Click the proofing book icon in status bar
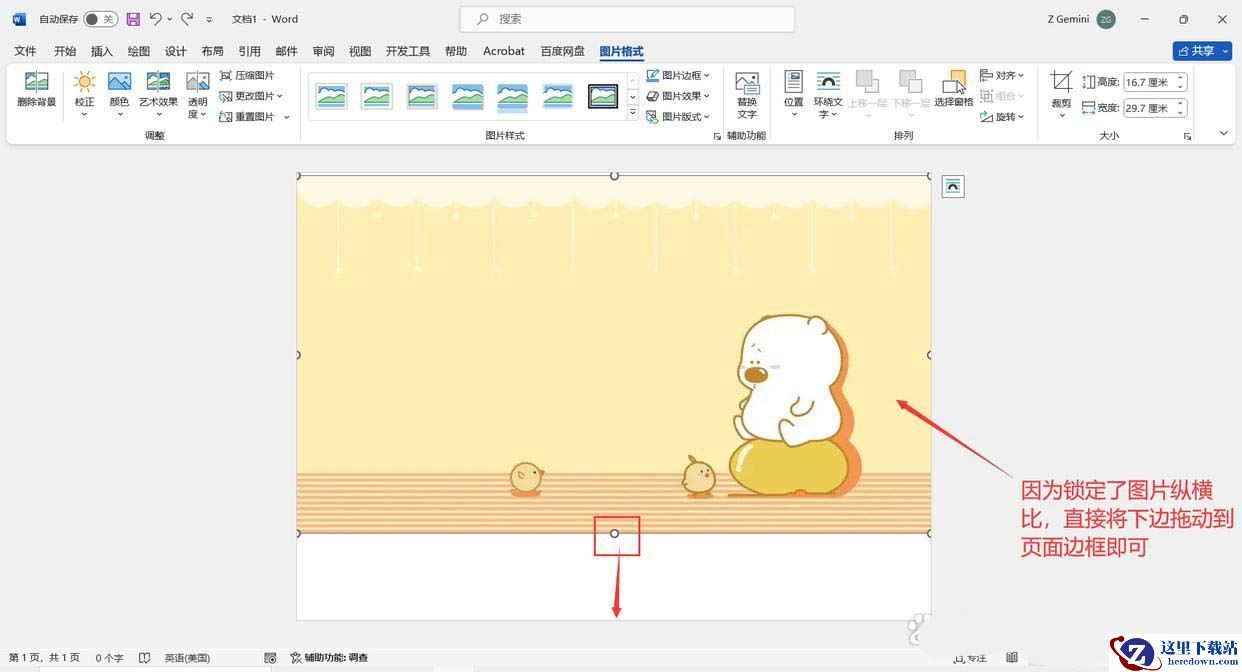The width and height of the screenshot is (1242, 672). point(144,658)
